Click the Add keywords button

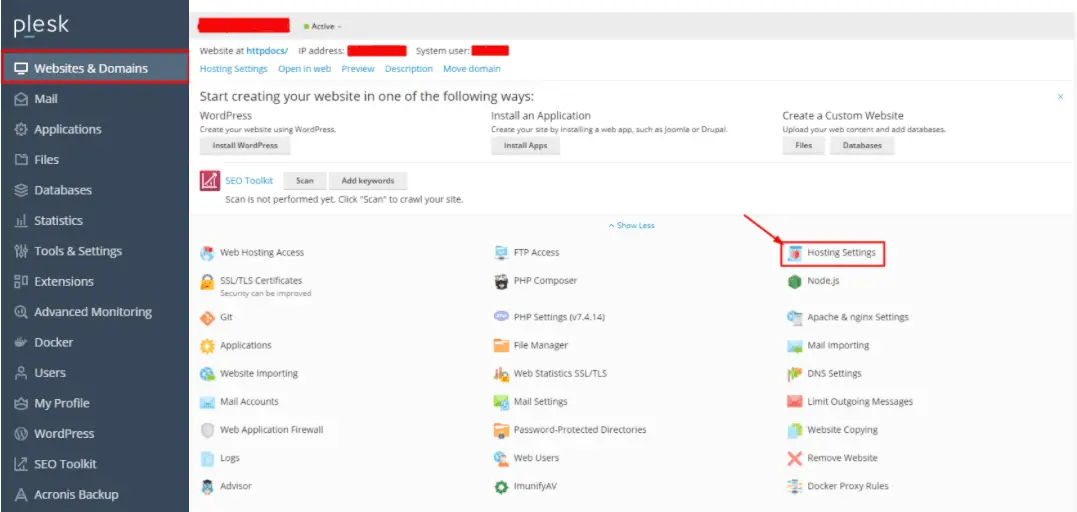coord(368,181)
